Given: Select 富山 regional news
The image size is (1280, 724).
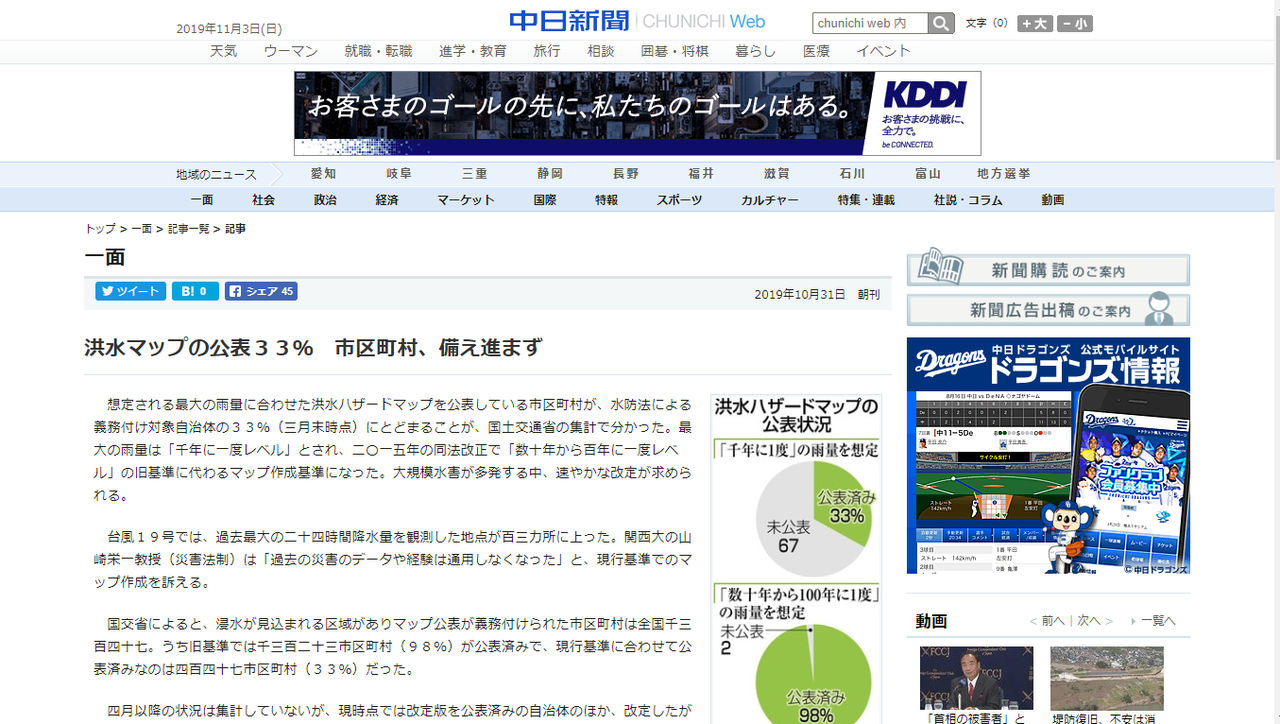Looking at the screenshot, I should (x=928, y=174).
